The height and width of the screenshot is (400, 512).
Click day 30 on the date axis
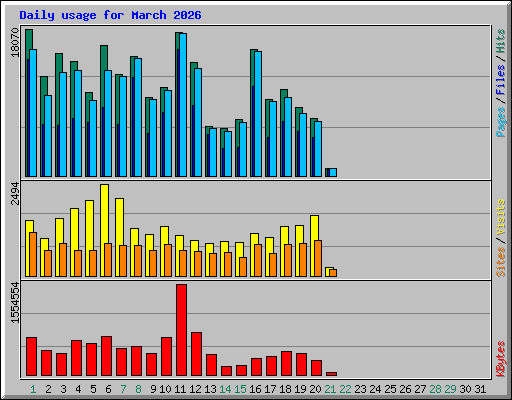(x=465, y=389)
